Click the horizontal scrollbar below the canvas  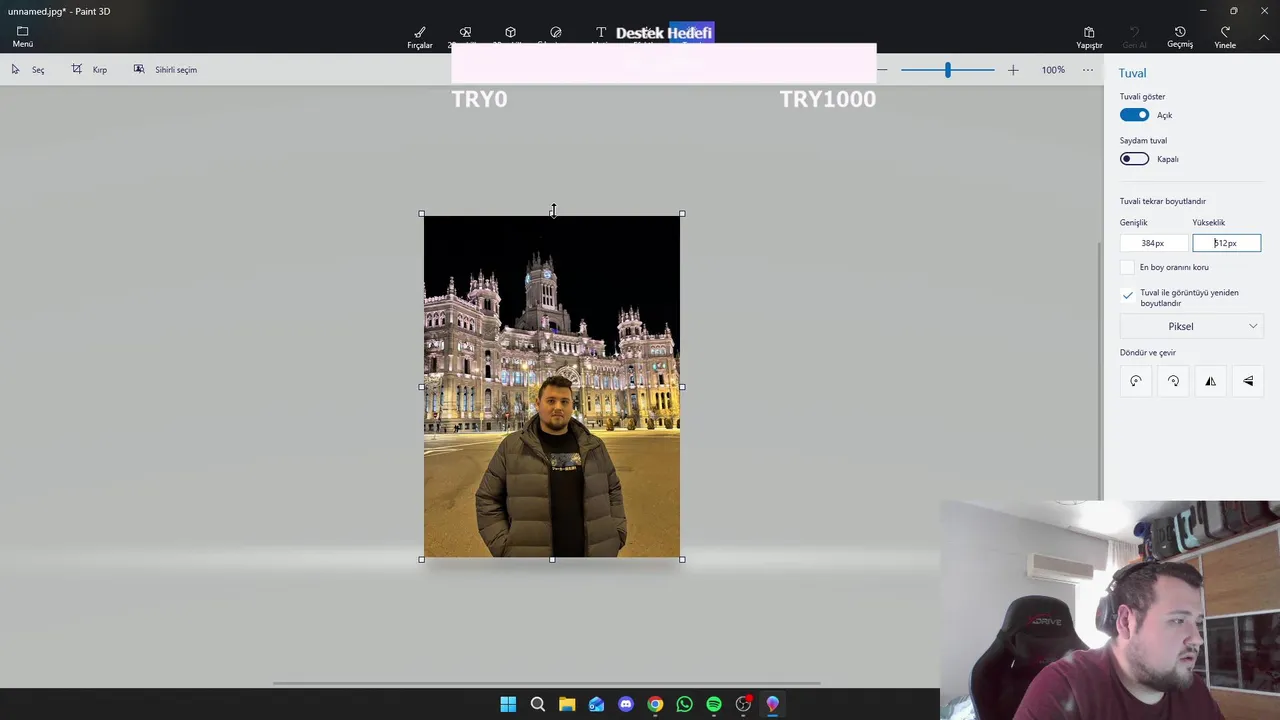[x=546, y=683]
